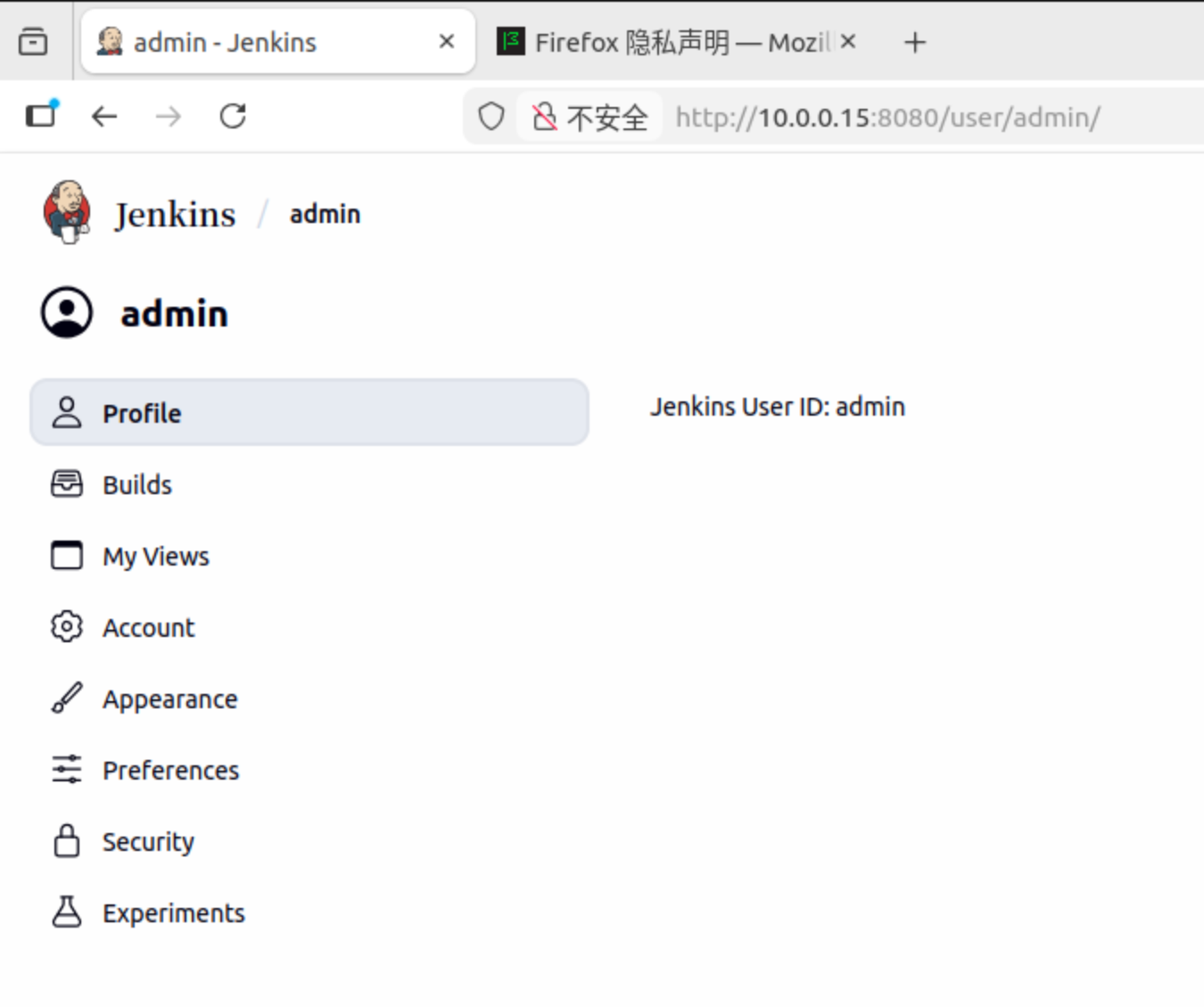Open the Firefox tab list view button
Image resolution: width=1204 pixels, height=1007 pixels.
[33, 42]
